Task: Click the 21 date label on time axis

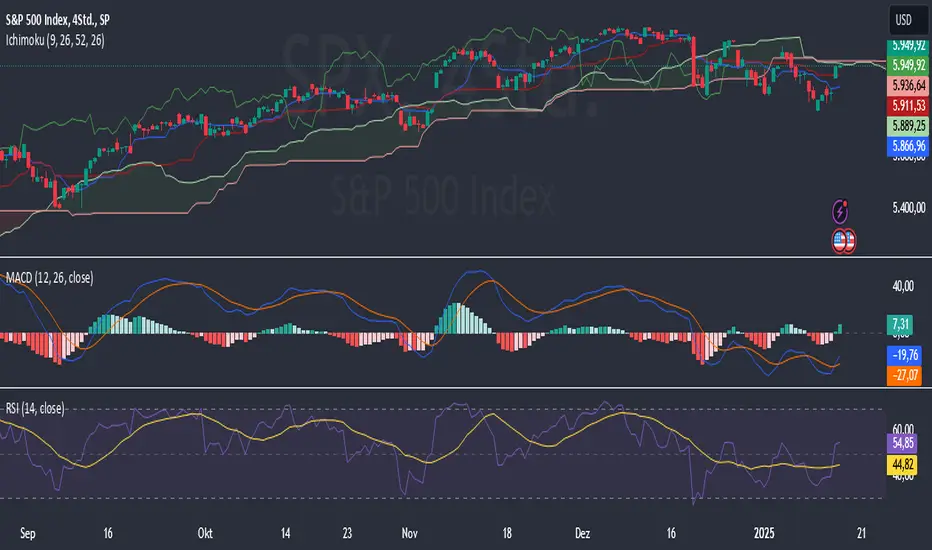Action: pyautogui.click(x=862, y=533)
